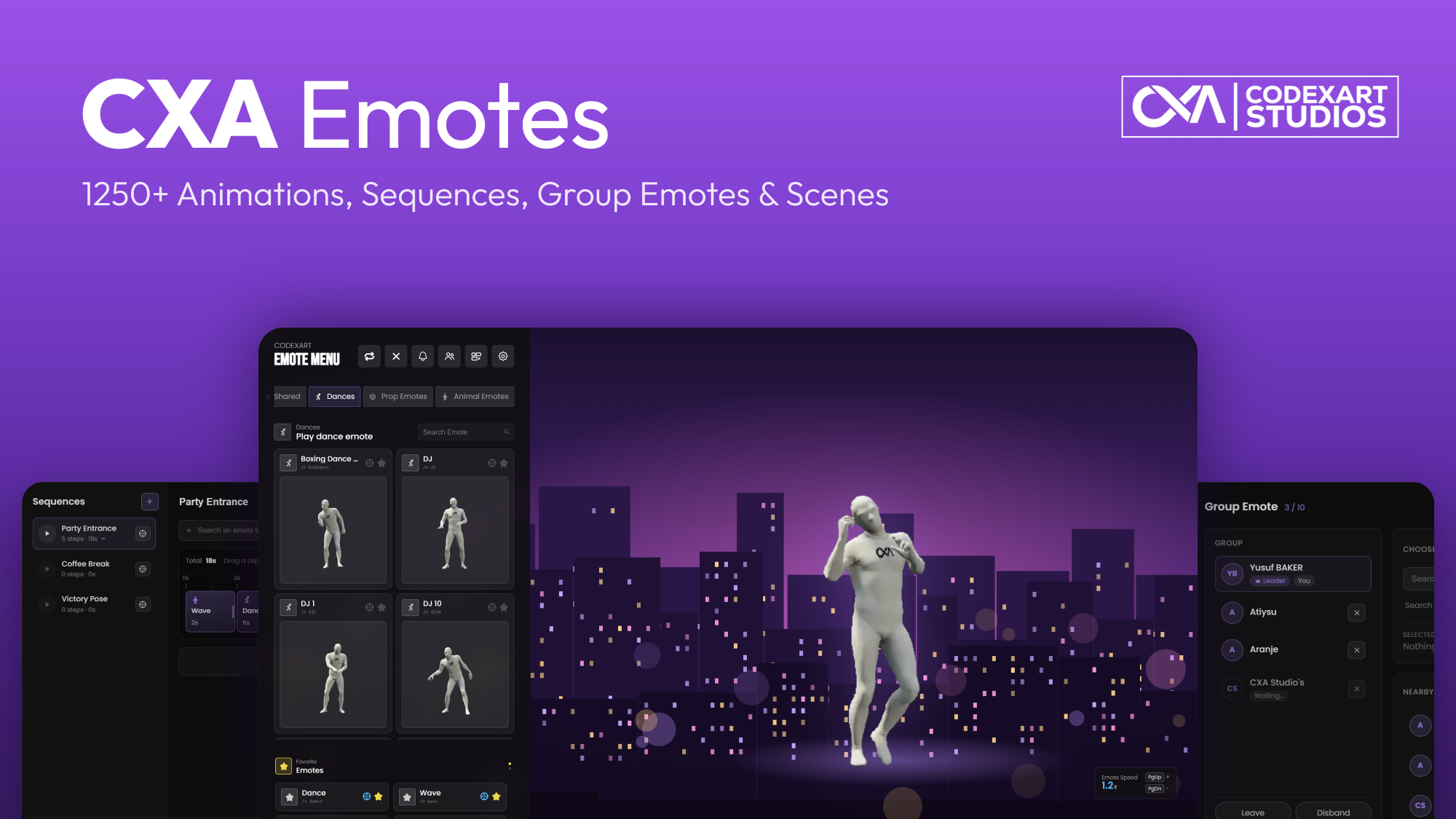Screen dimensions: 1456x819
Task: Open the notifications bell icon
Action: click(x=423, y=357)
